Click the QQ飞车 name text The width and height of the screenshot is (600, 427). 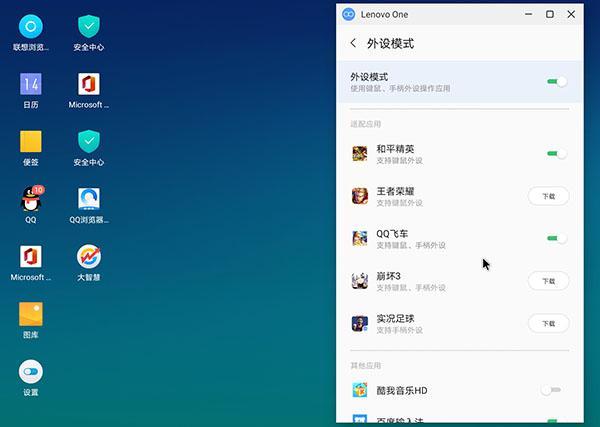(392, 233)
